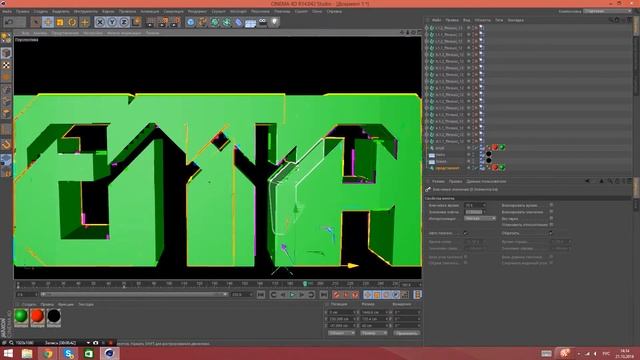
Task: Open the Окно menu
Action: (317, 11)
